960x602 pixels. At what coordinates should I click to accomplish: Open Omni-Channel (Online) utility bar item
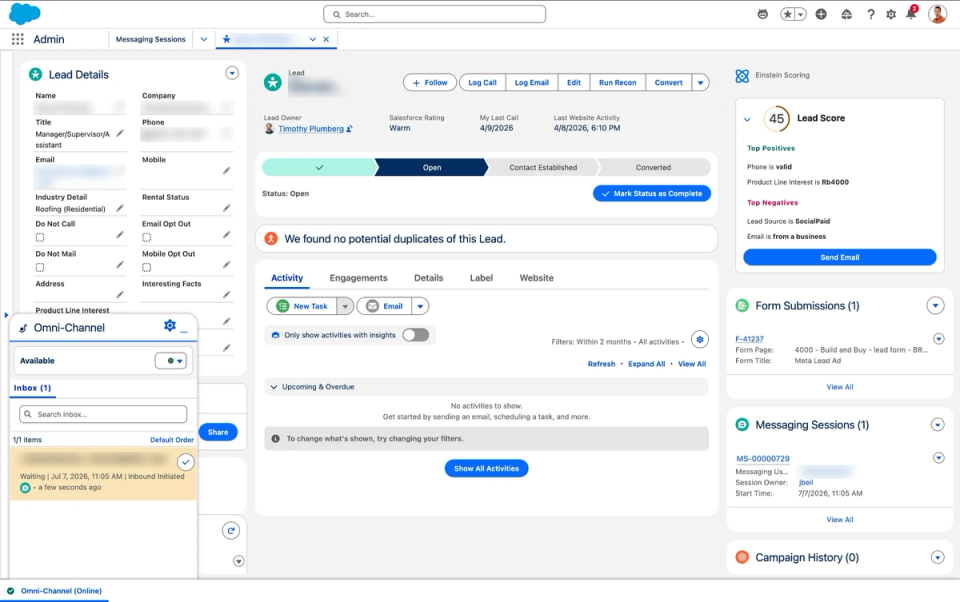54,591
